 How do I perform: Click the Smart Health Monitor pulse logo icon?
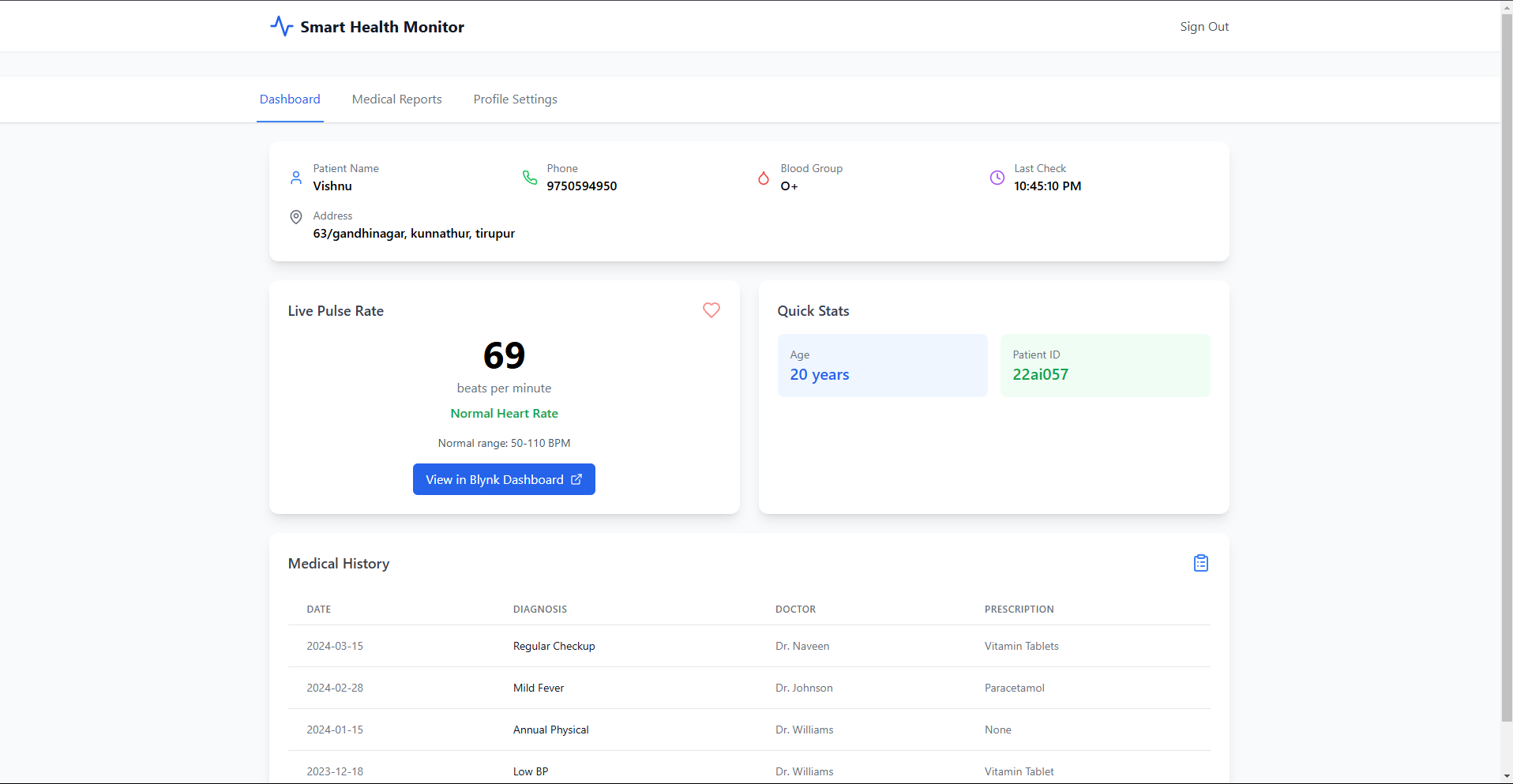click(x=281, y=26)
